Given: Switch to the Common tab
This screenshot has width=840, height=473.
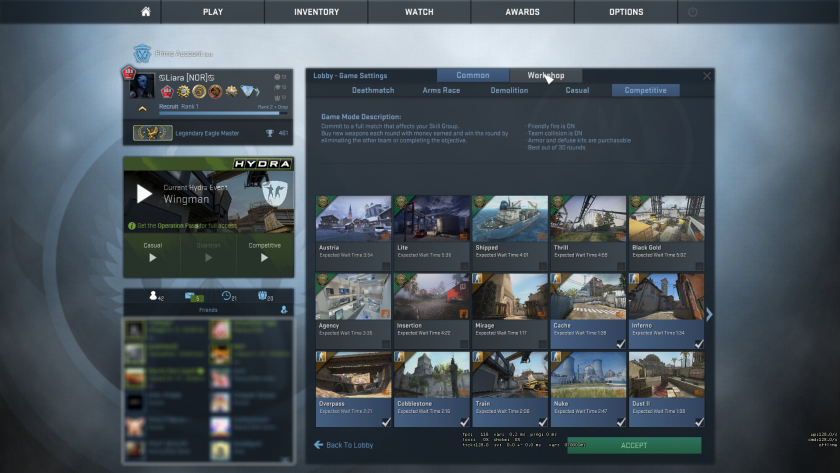Looking at the screenshot, I should pos(472,76).
